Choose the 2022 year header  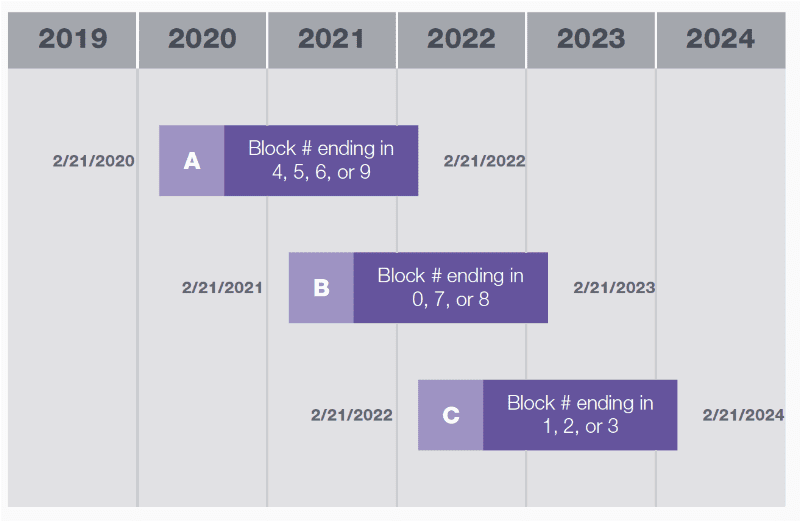pyautogui.click(x=461, y=40)
